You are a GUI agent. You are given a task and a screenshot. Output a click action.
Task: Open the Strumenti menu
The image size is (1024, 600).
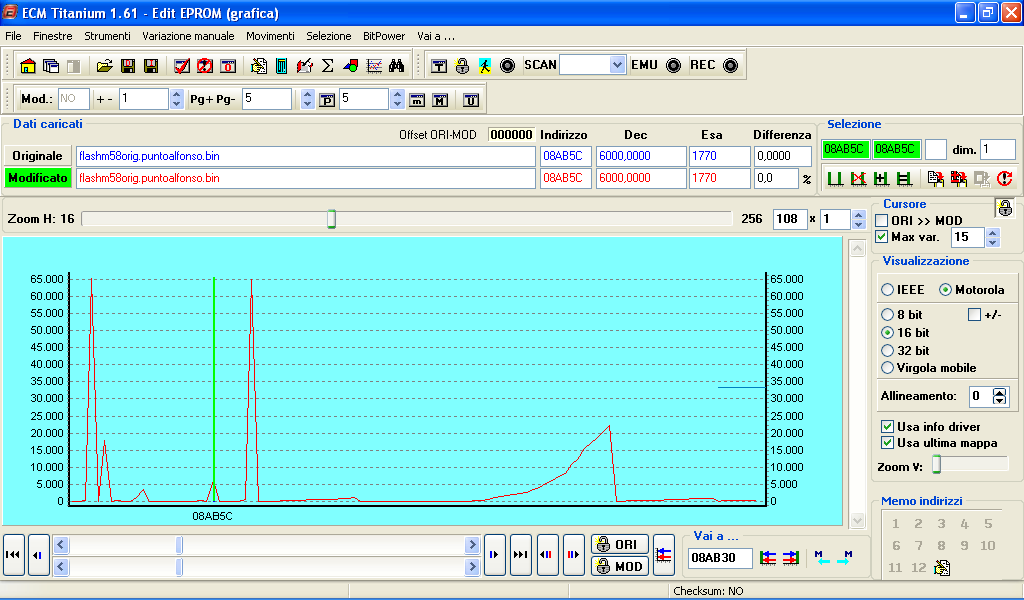(x=107, y=36)
